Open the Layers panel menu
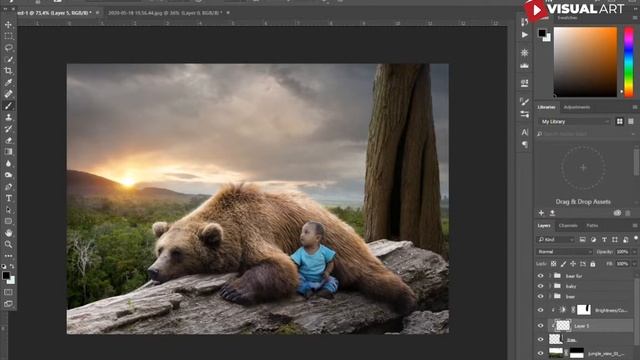This screenshot has width=640, height=360. 635,225
